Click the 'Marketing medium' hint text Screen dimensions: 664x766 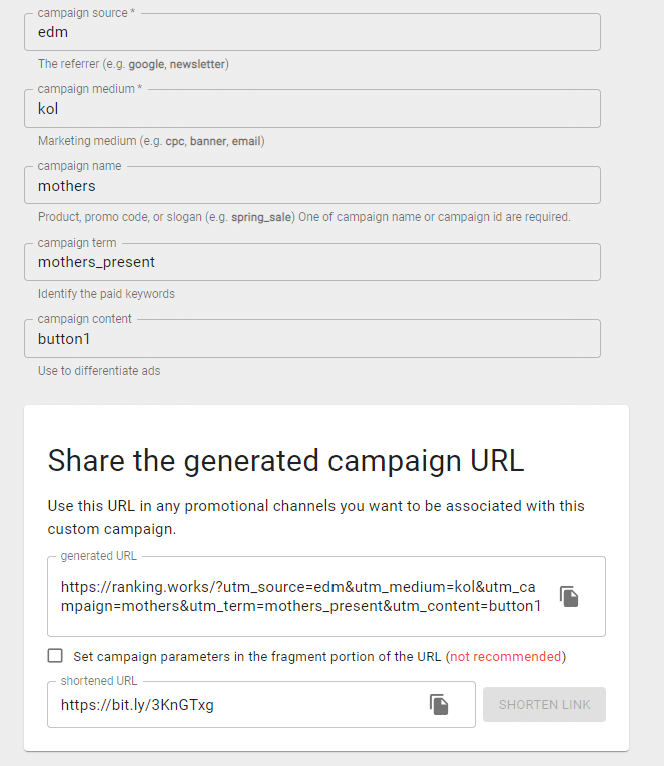[151, 141]
